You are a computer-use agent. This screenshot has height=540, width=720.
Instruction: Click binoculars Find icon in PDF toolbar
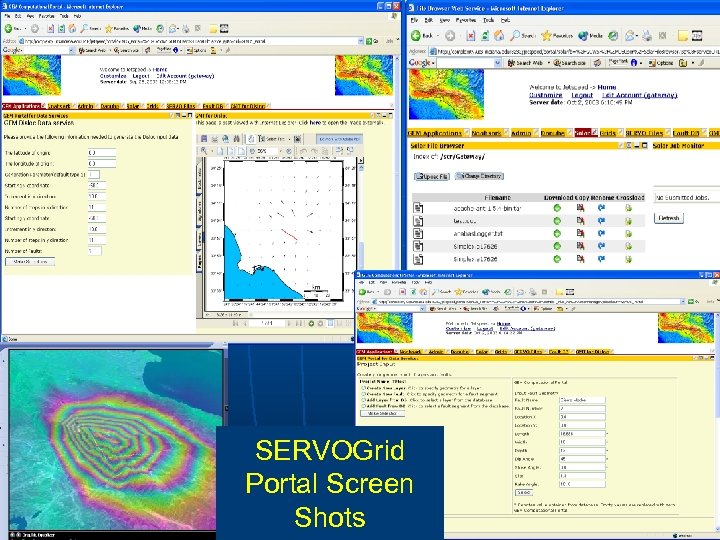tap(236, 138)
